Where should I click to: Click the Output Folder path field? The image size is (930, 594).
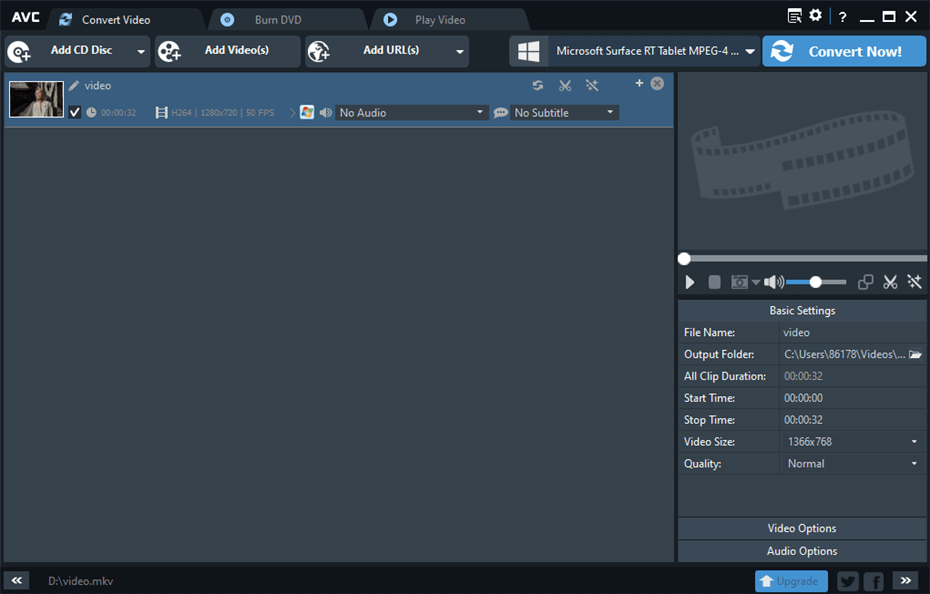845,354
